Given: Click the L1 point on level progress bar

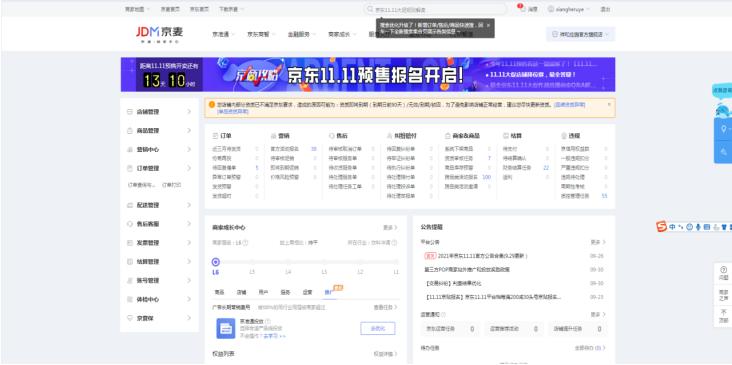Looking at the screenshot, I should [x=396, y=262].
